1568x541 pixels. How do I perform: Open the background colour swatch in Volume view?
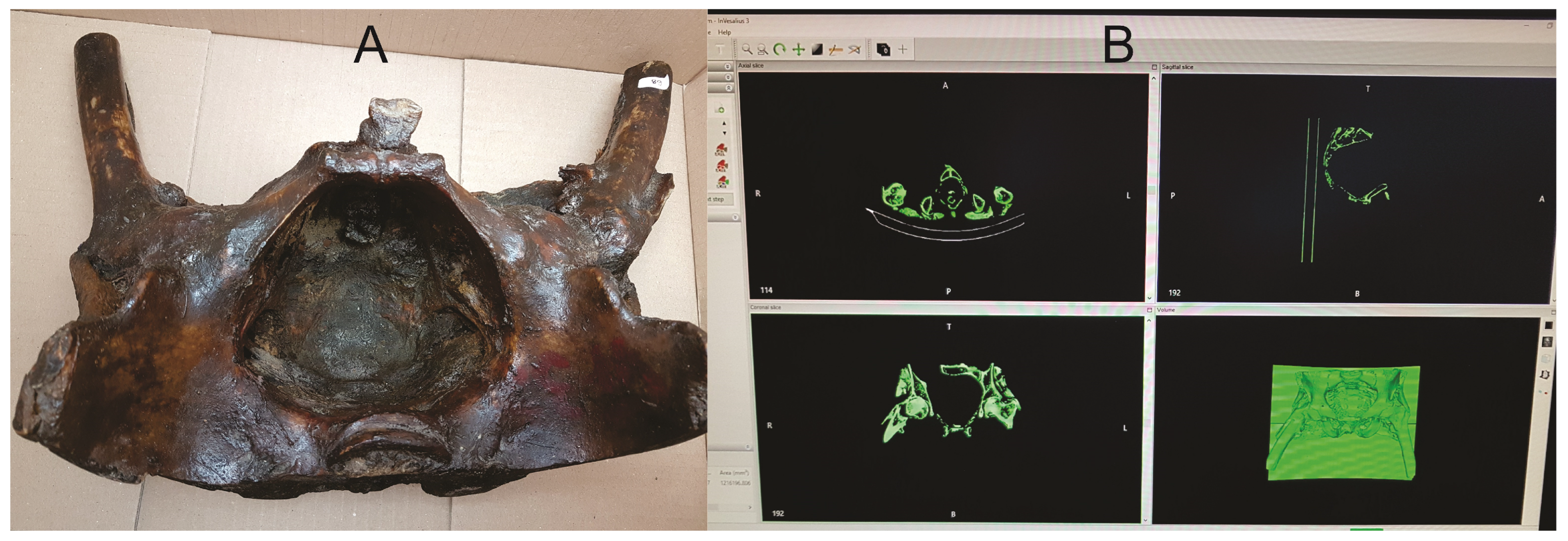click(x=1548, y=325)
